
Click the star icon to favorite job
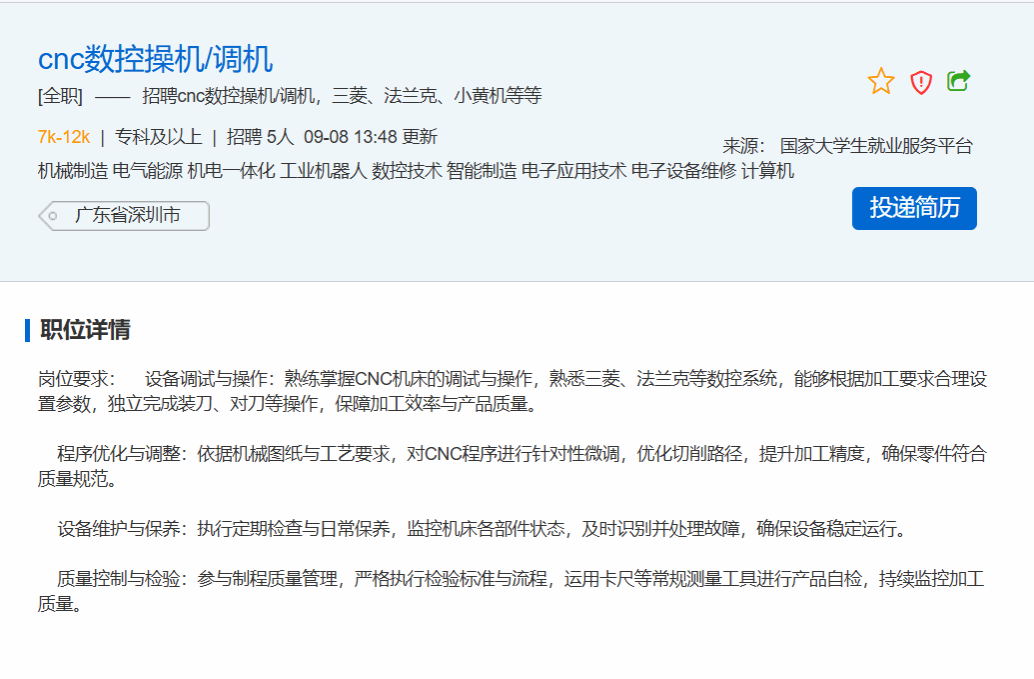(880, 82)
